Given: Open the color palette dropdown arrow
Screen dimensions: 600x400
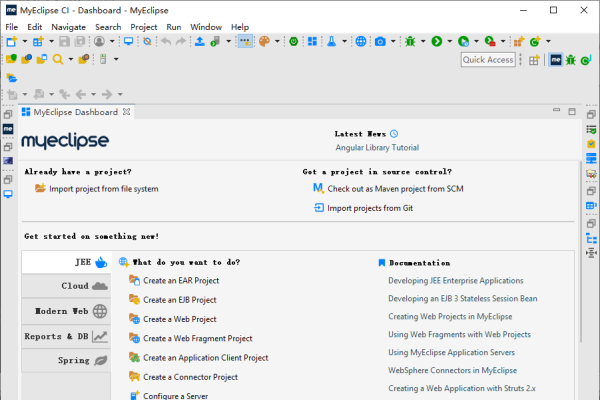Looking at the screenshot, I should (277, 41).
